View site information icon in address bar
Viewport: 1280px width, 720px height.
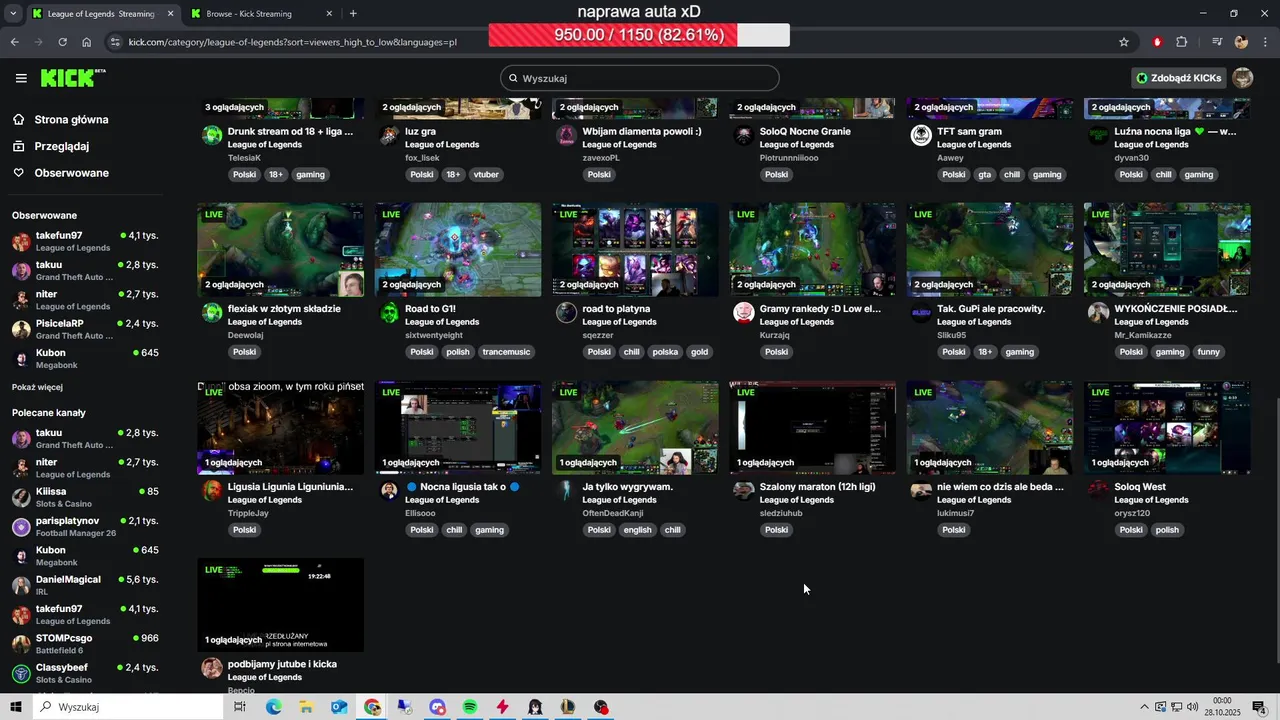point(116,42)
